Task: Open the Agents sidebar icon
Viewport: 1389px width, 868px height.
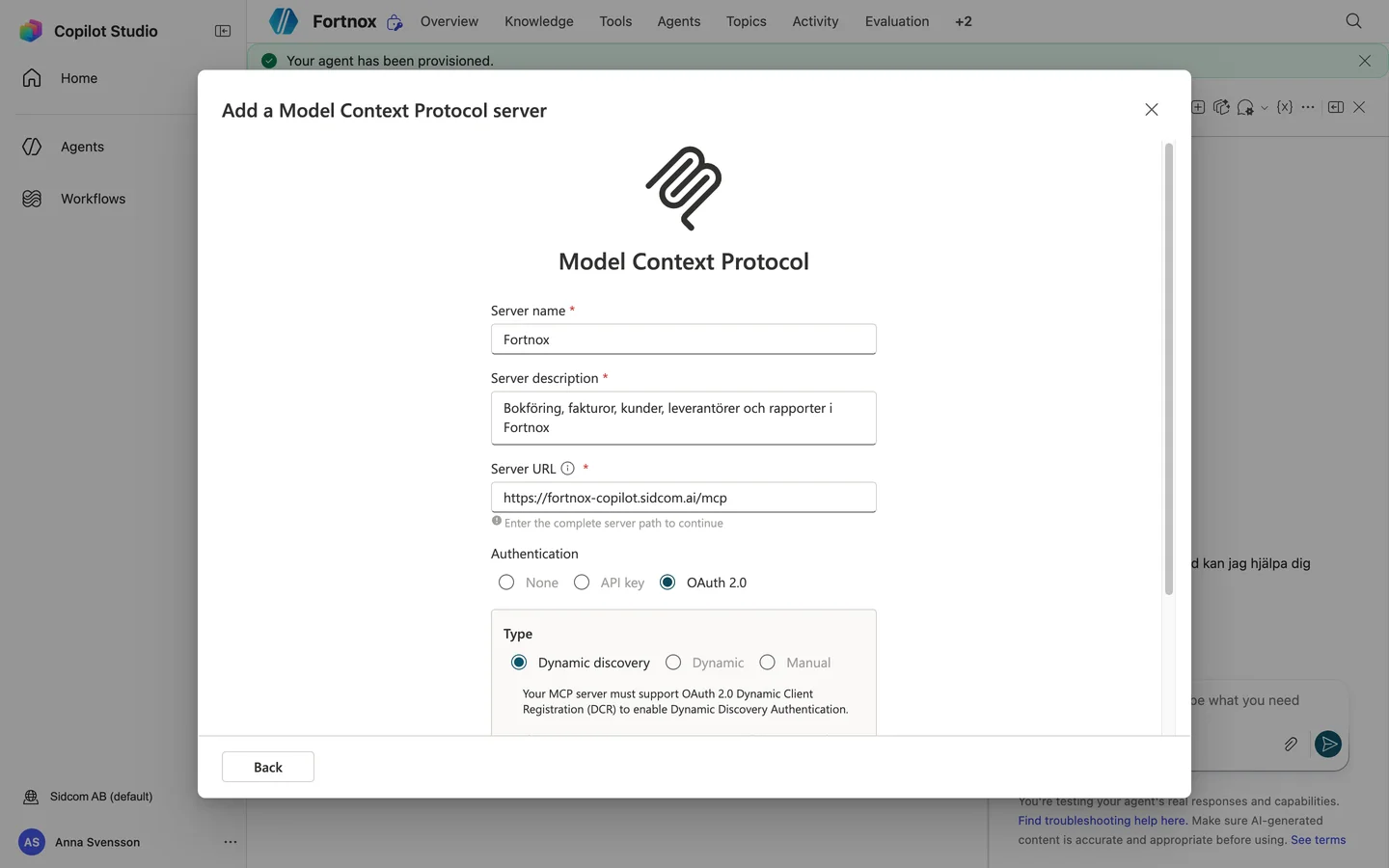Action: coord(32,147)
